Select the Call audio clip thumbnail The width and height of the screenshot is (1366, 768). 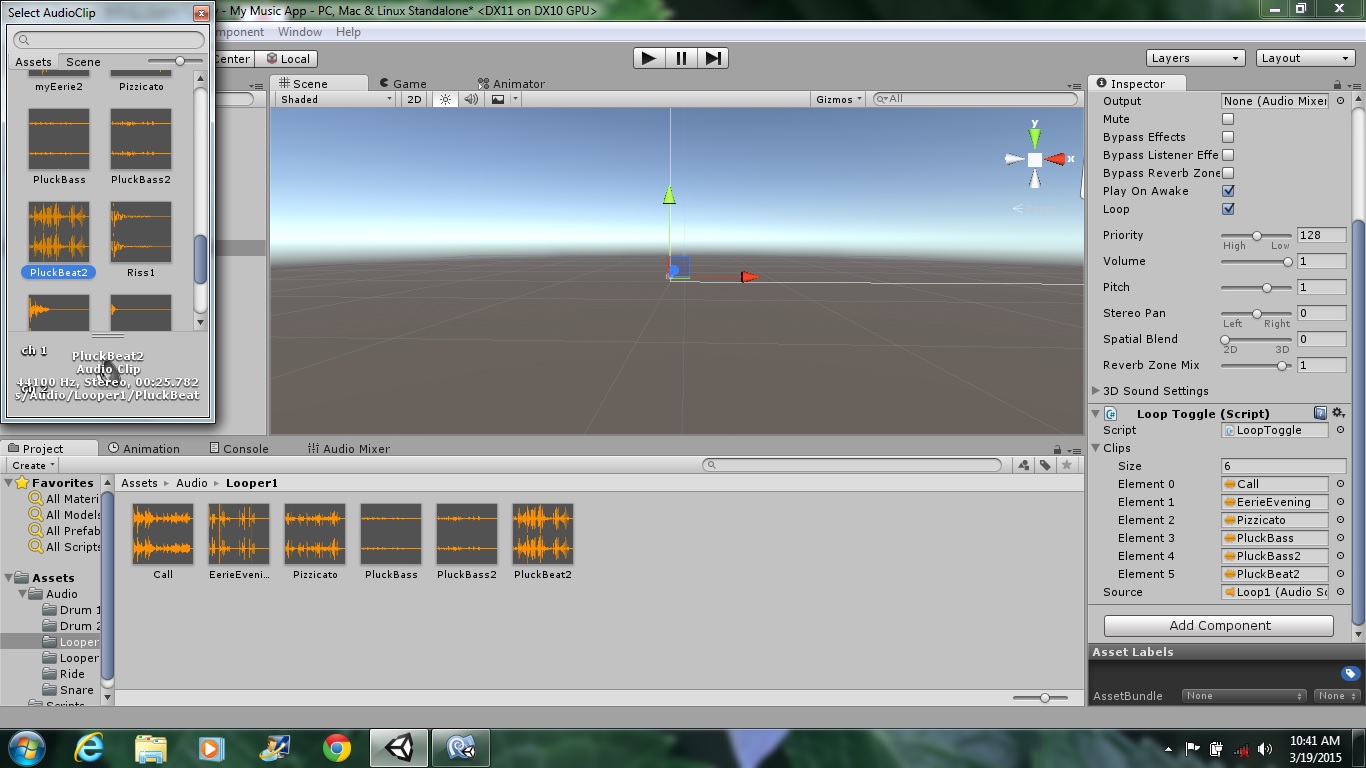[163, 534]
